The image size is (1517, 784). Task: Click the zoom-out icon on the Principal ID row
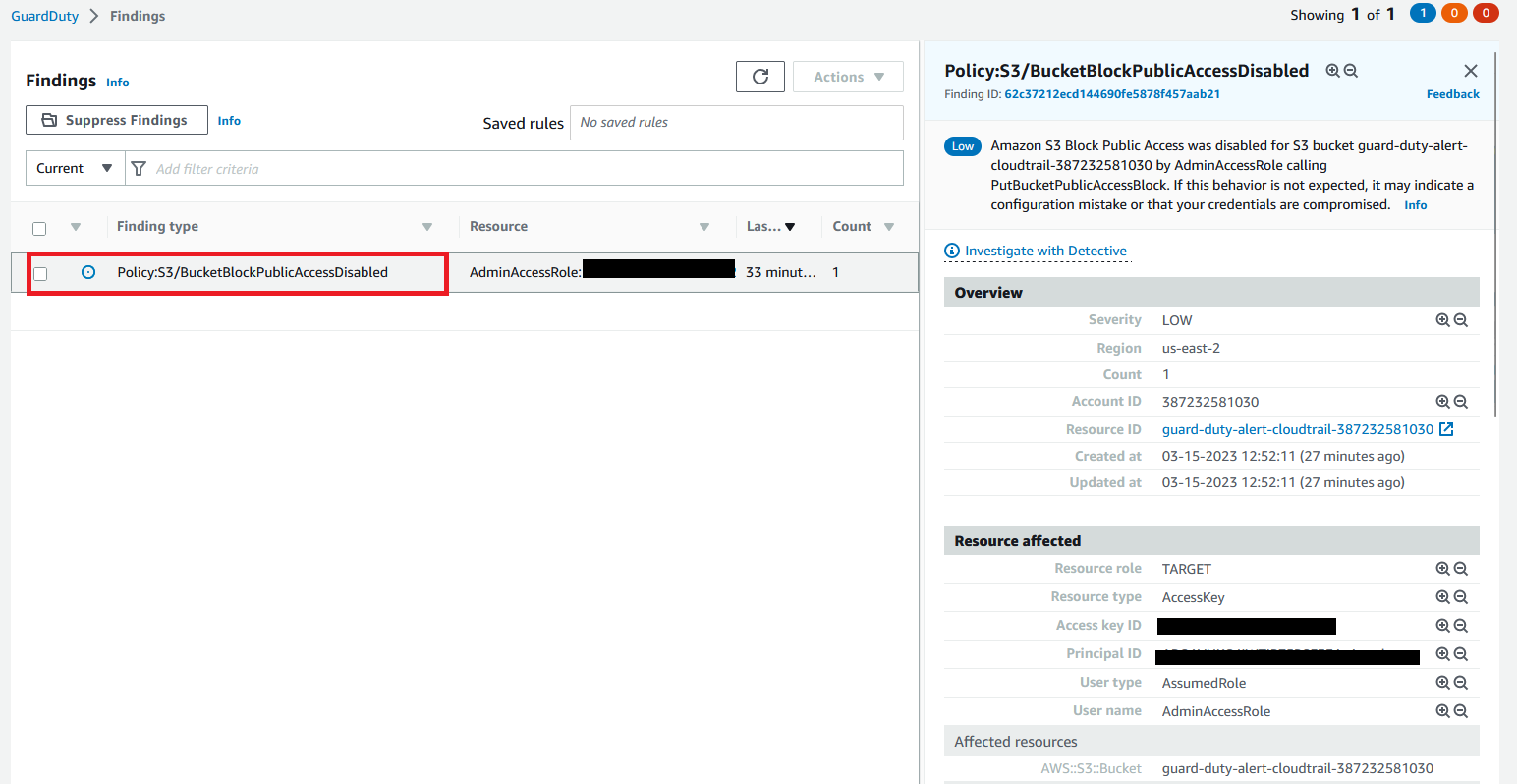click(1461, 654)
